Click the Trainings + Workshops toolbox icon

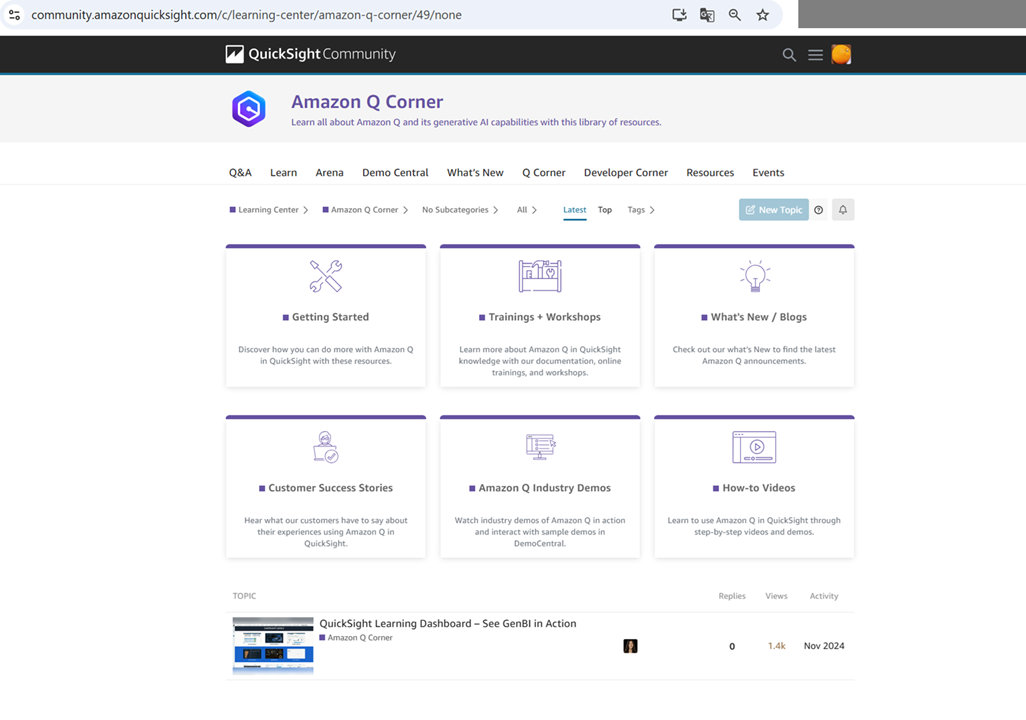click(540, 276)
